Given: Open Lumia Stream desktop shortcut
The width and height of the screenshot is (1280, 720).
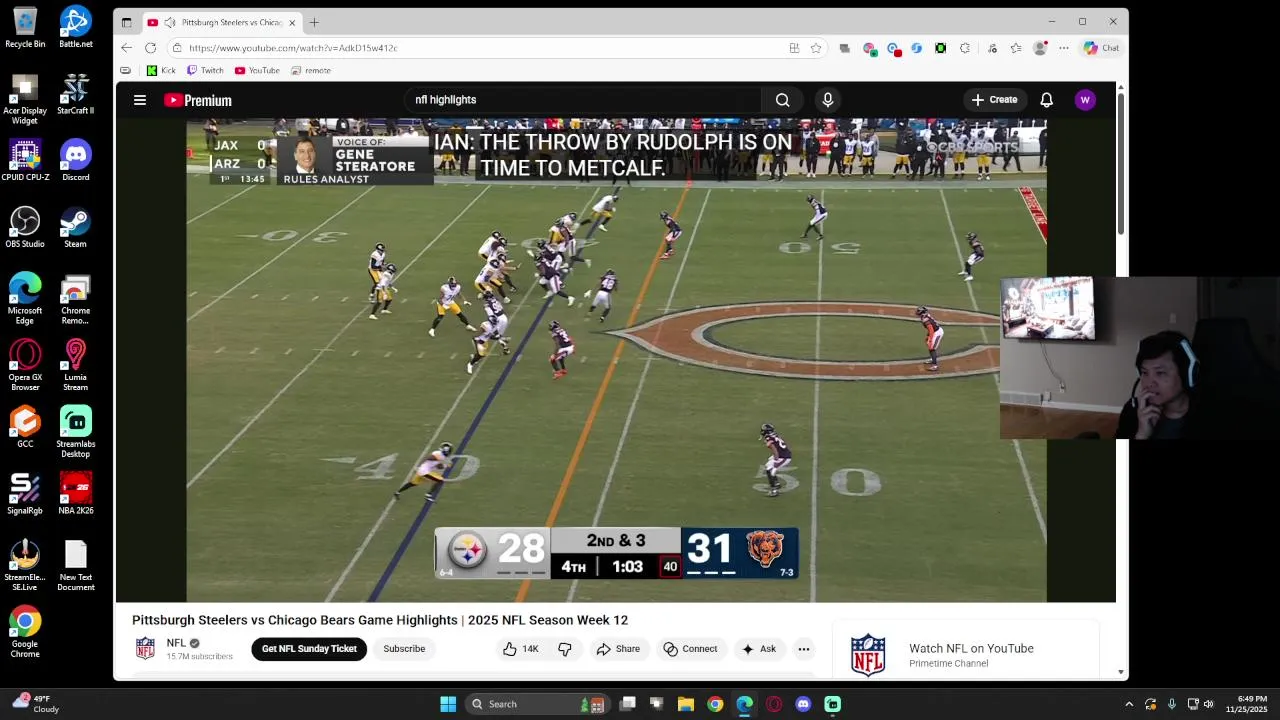Looking at the screenshot, I should pyautogui.click(x=75, y=365).
